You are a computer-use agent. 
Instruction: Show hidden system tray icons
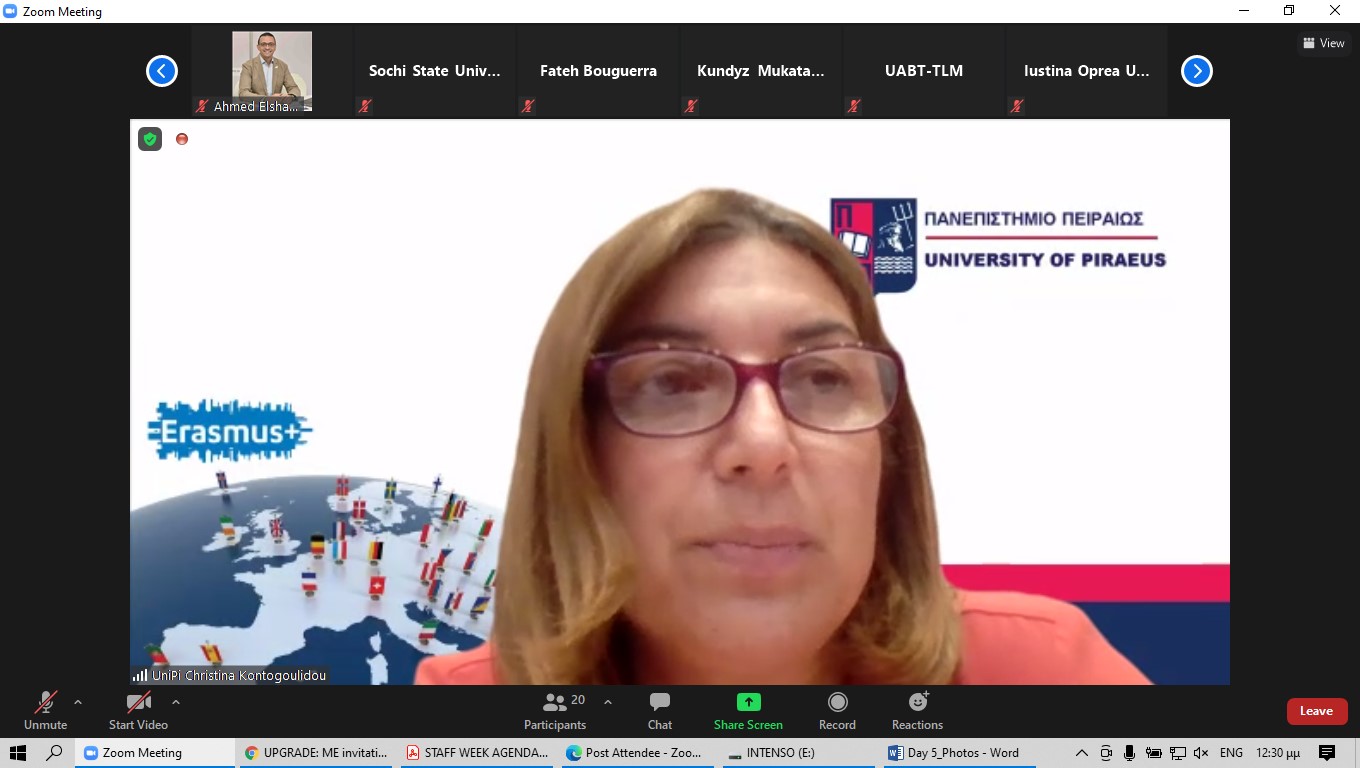(x=1082, y=753)
